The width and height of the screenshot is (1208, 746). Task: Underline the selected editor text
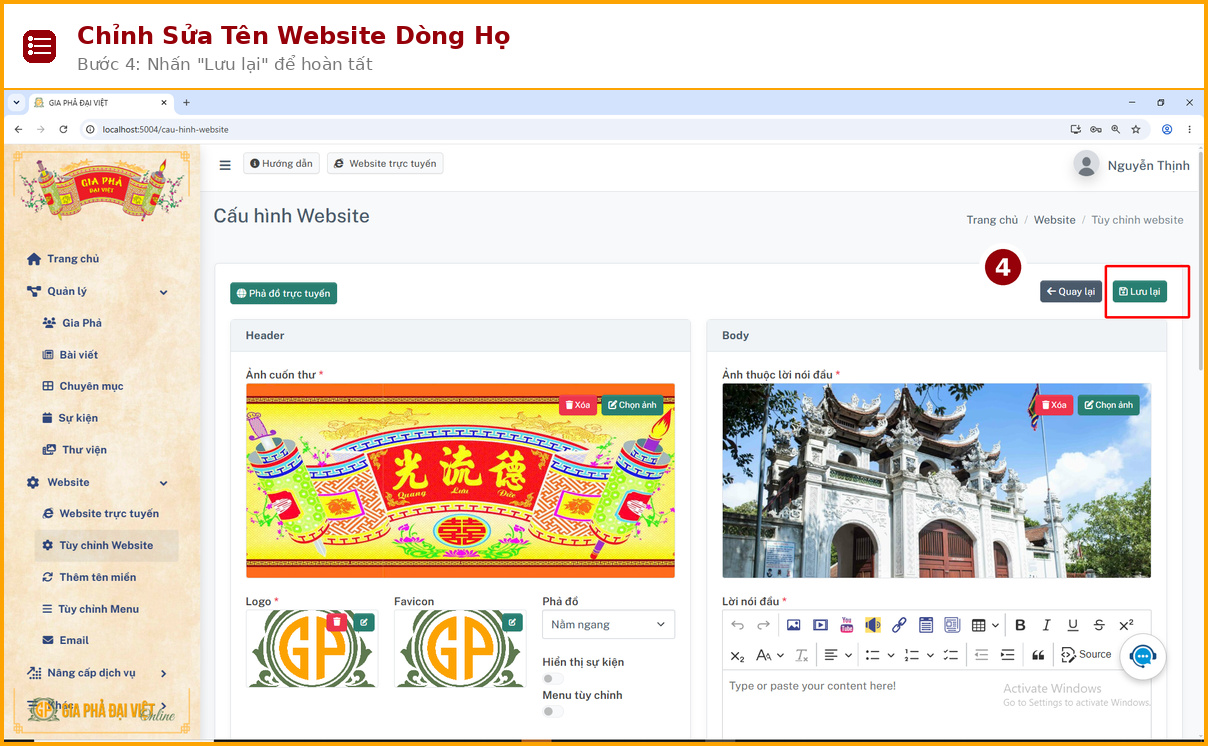[x=1073, y=625]
